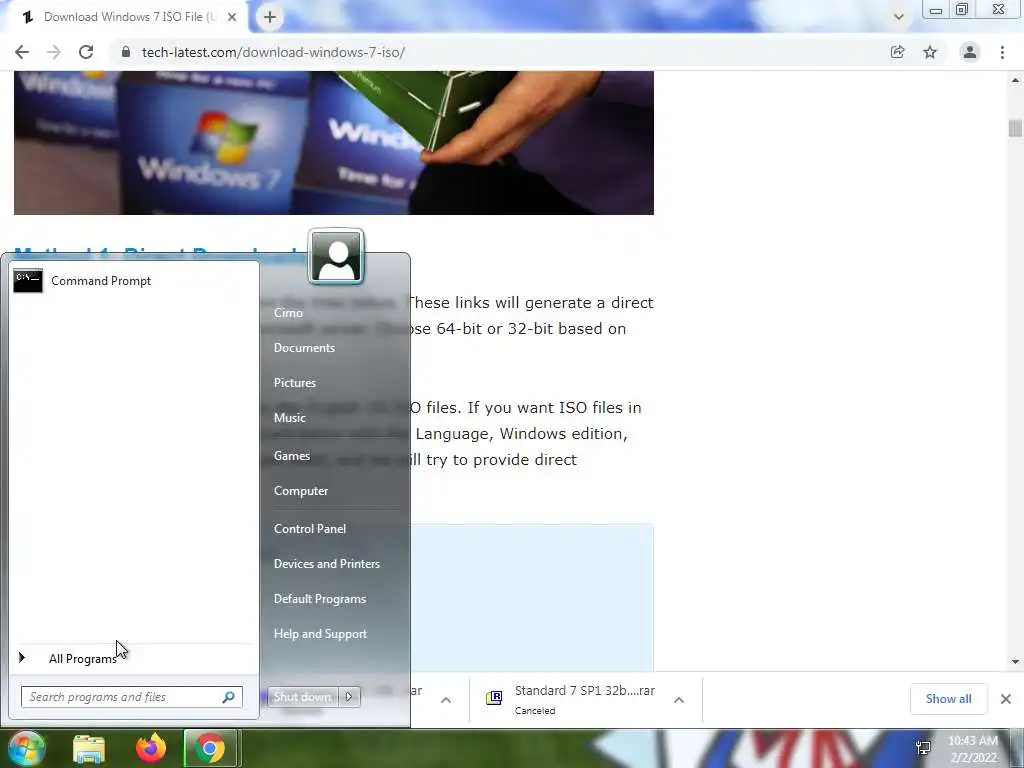Open the Cimo user folder
The width and height of the screenshot is (1024, 768).
pos(288,313)
